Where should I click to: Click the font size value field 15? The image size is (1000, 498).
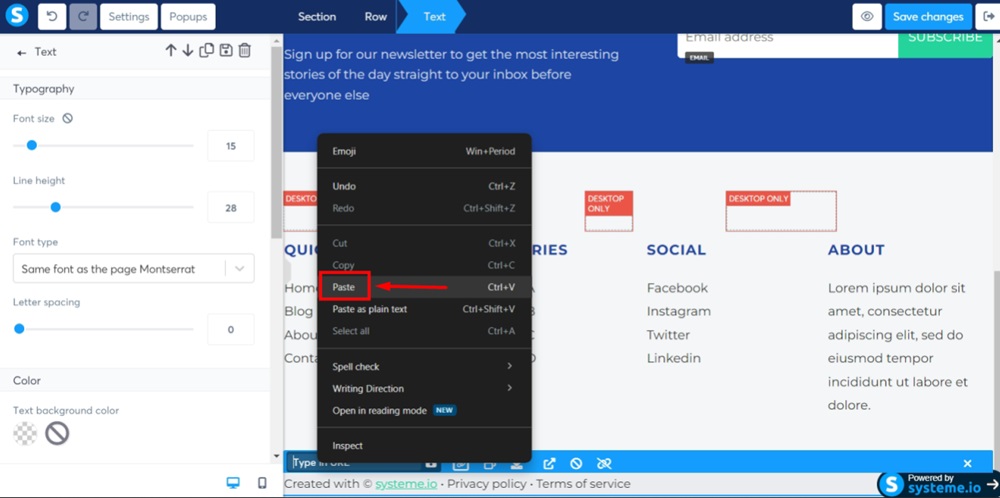(x=231, y=146)
